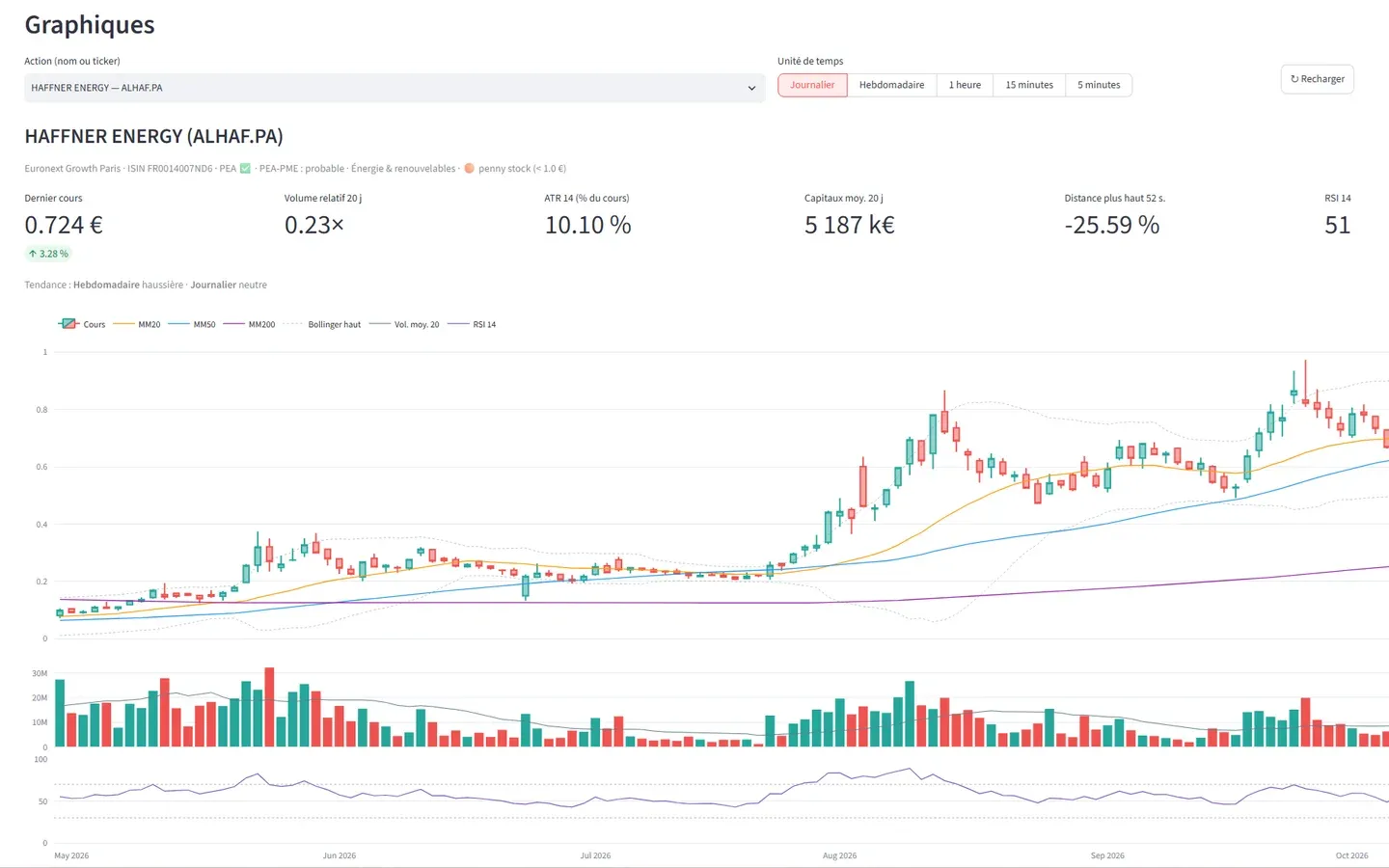Toggle the Cours candlestick series in legend
Screen dimensions: 1389x868
[82, 324]
